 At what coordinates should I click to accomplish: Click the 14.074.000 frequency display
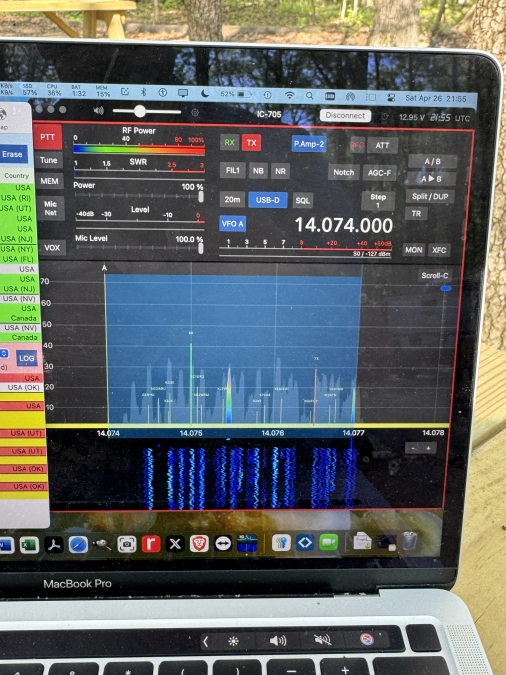click(344, 225)
